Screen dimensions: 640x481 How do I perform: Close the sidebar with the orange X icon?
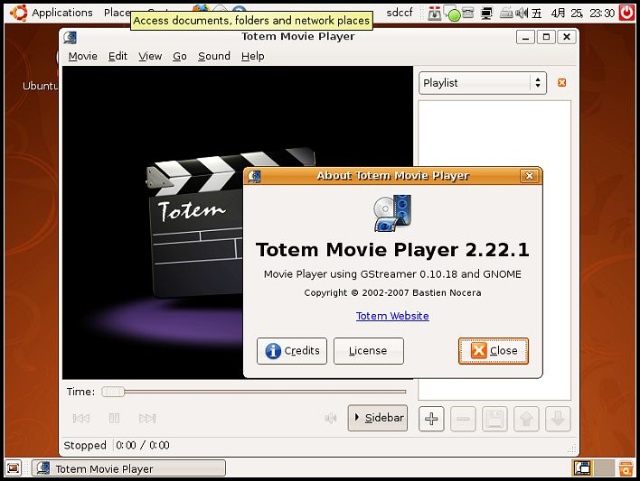point(562,83)
